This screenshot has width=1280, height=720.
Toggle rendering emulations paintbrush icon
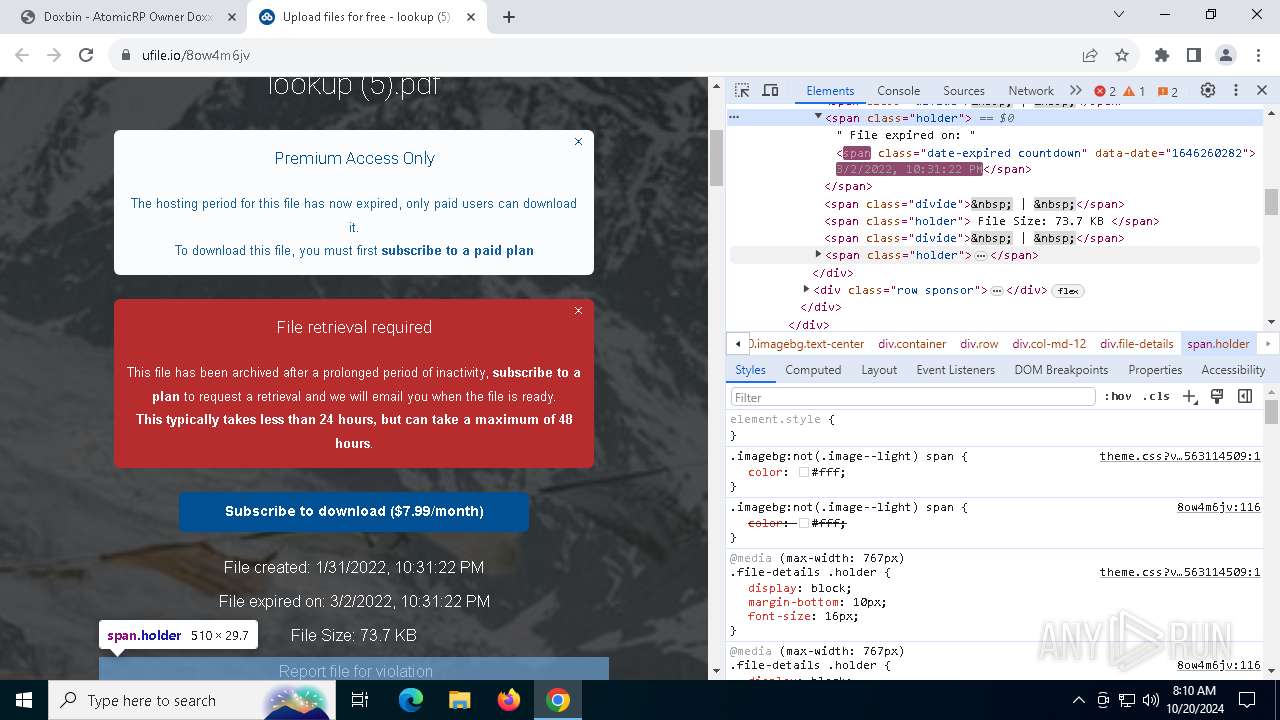click(1217, 397)
